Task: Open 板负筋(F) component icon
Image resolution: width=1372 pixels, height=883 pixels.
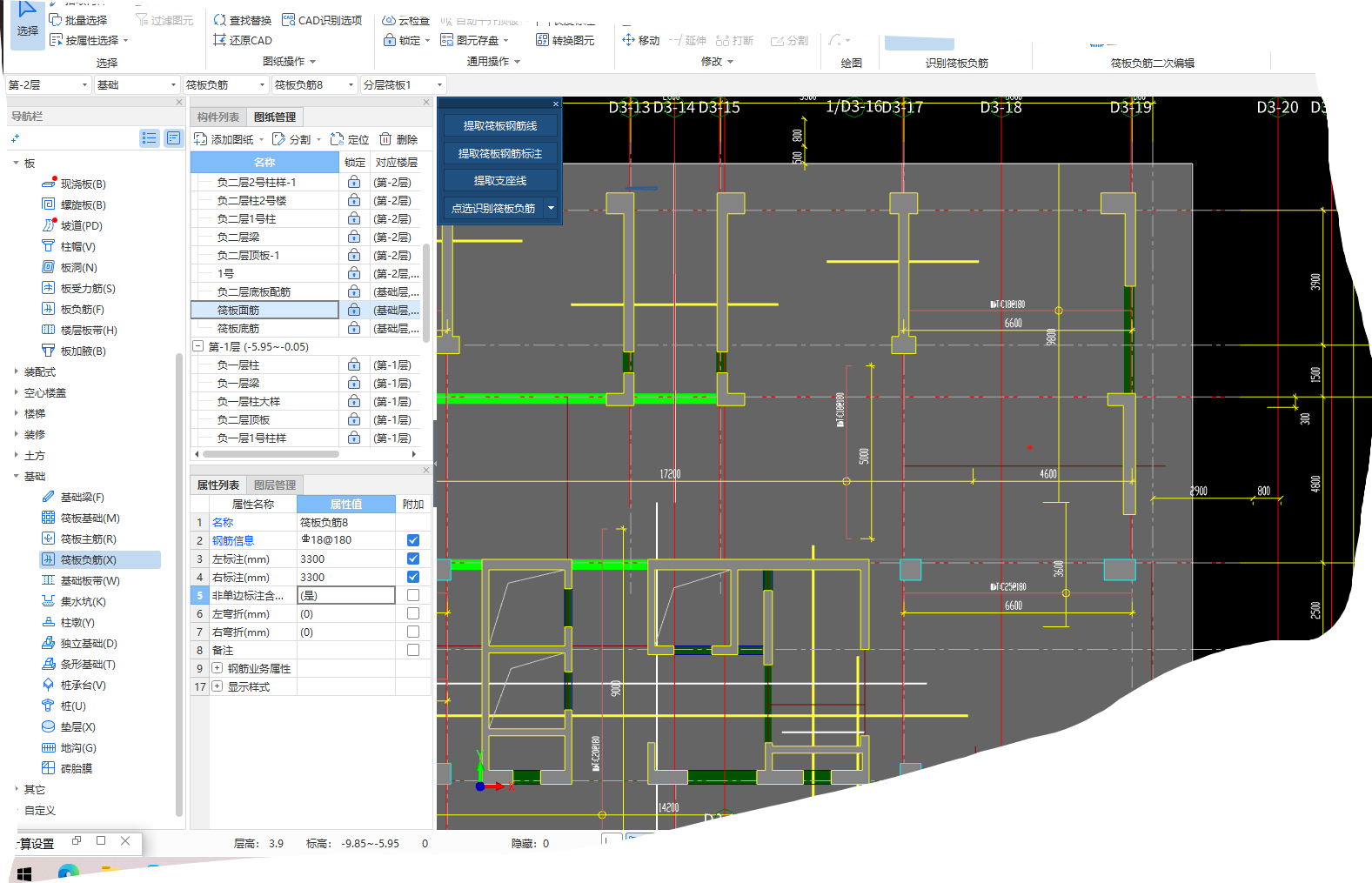Action: pyautogui.click(x=48, y=309)
